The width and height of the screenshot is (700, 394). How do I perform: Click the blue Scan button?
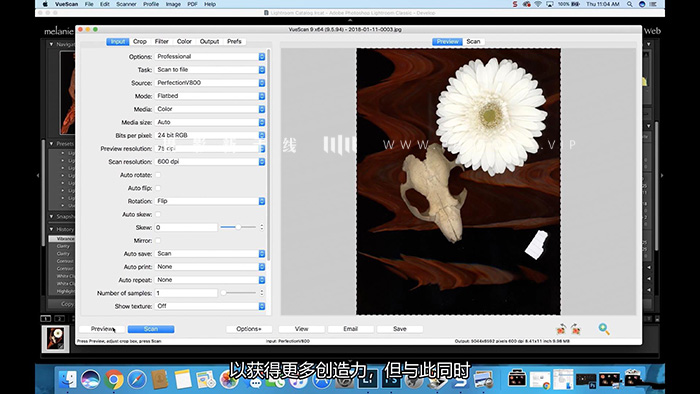pyautogui.click(x=151, y=329)
